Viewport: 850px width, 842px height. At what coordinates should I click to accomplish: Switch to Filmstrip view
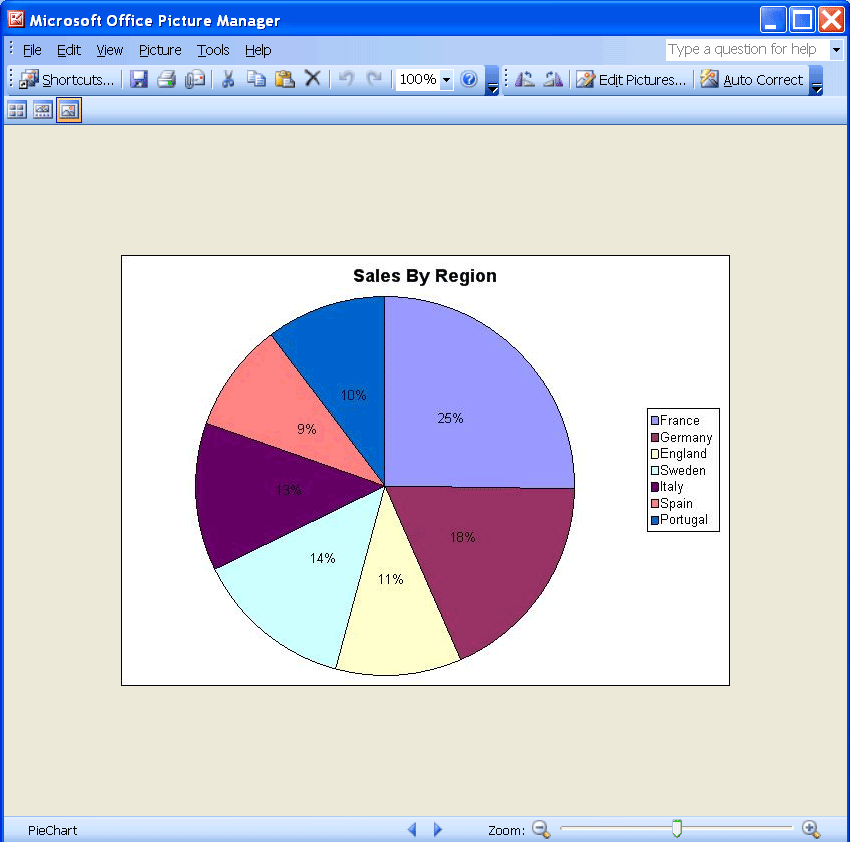42,111
